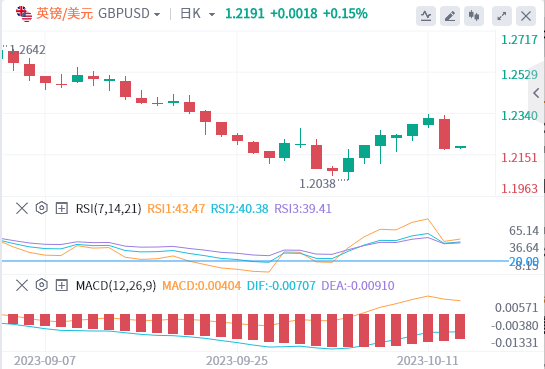Viewport: 545px width, 369px height.
Task: Click the +0.0018 change value
Action: 294,14
